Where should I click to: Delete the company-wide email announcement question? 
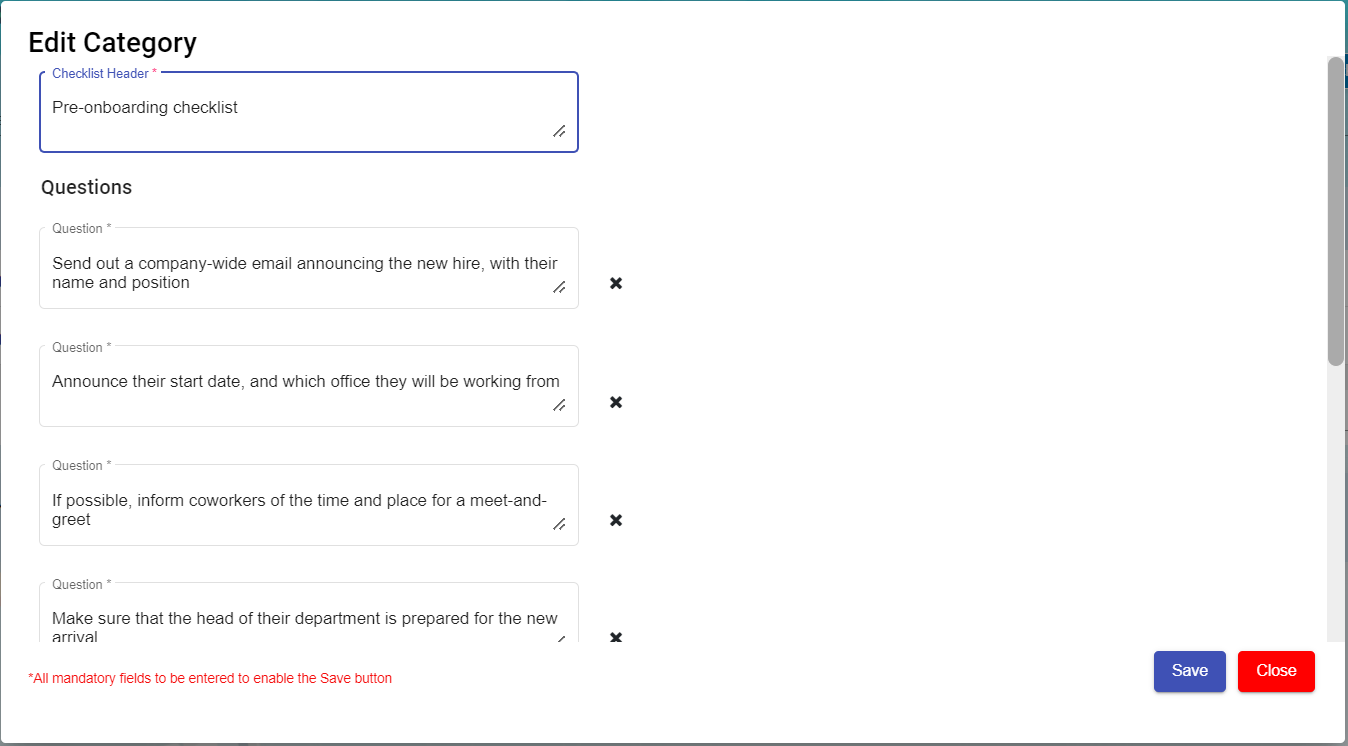pyautogui.click(x=616, y=283)
